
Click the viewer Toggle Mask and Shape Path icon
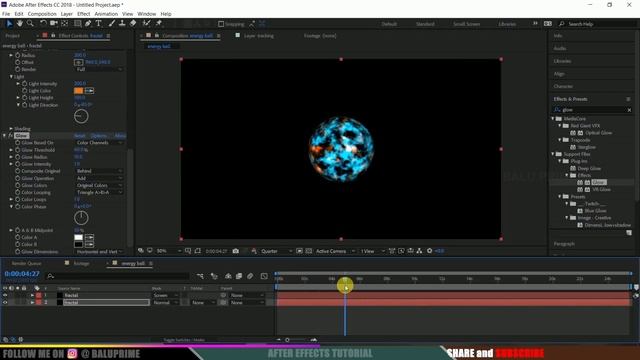click(x=198, y=251)
